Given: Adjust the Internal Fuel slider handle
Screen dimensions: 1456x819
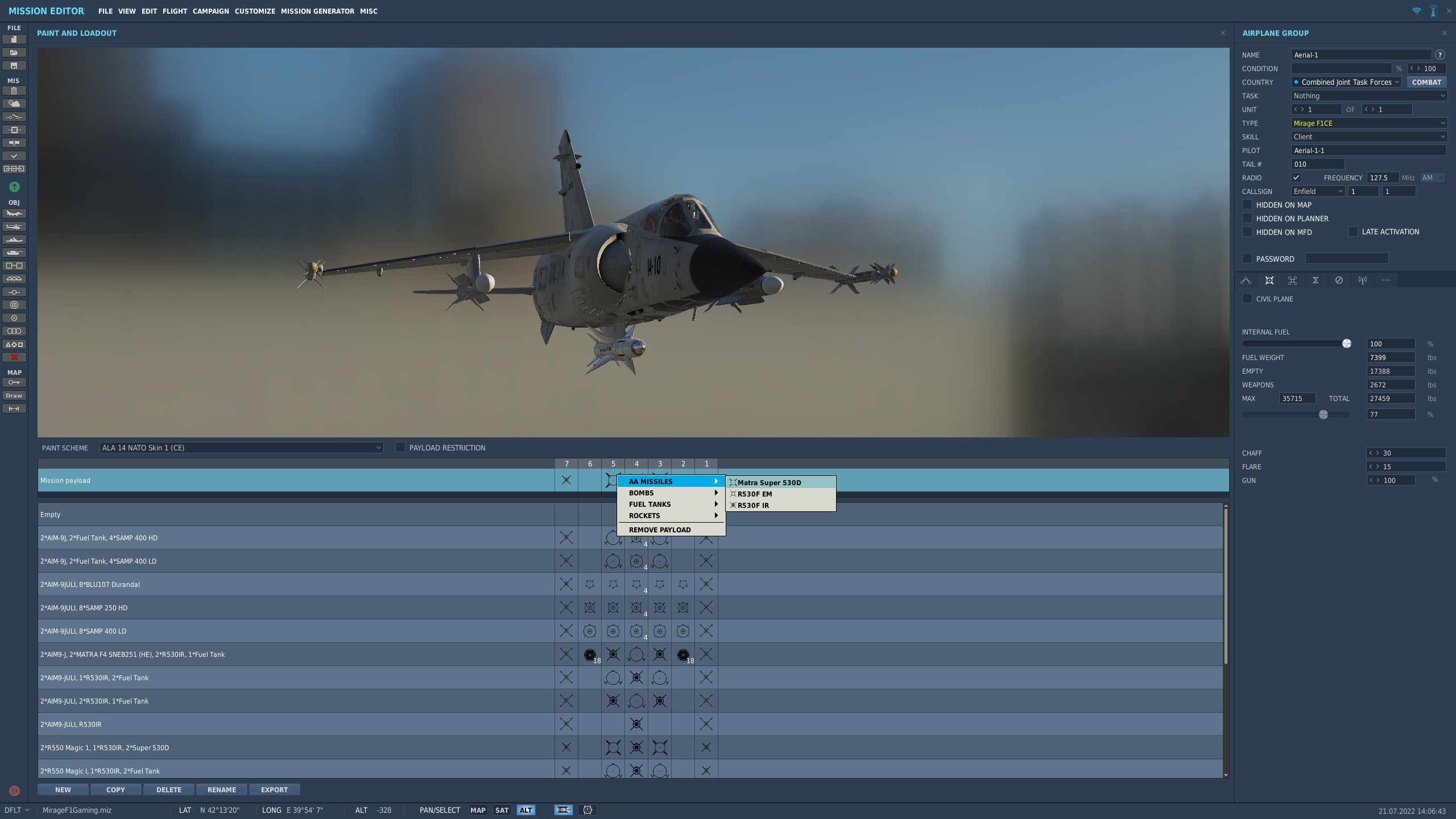Looking at the screenshot, I should pos(1346,344).
